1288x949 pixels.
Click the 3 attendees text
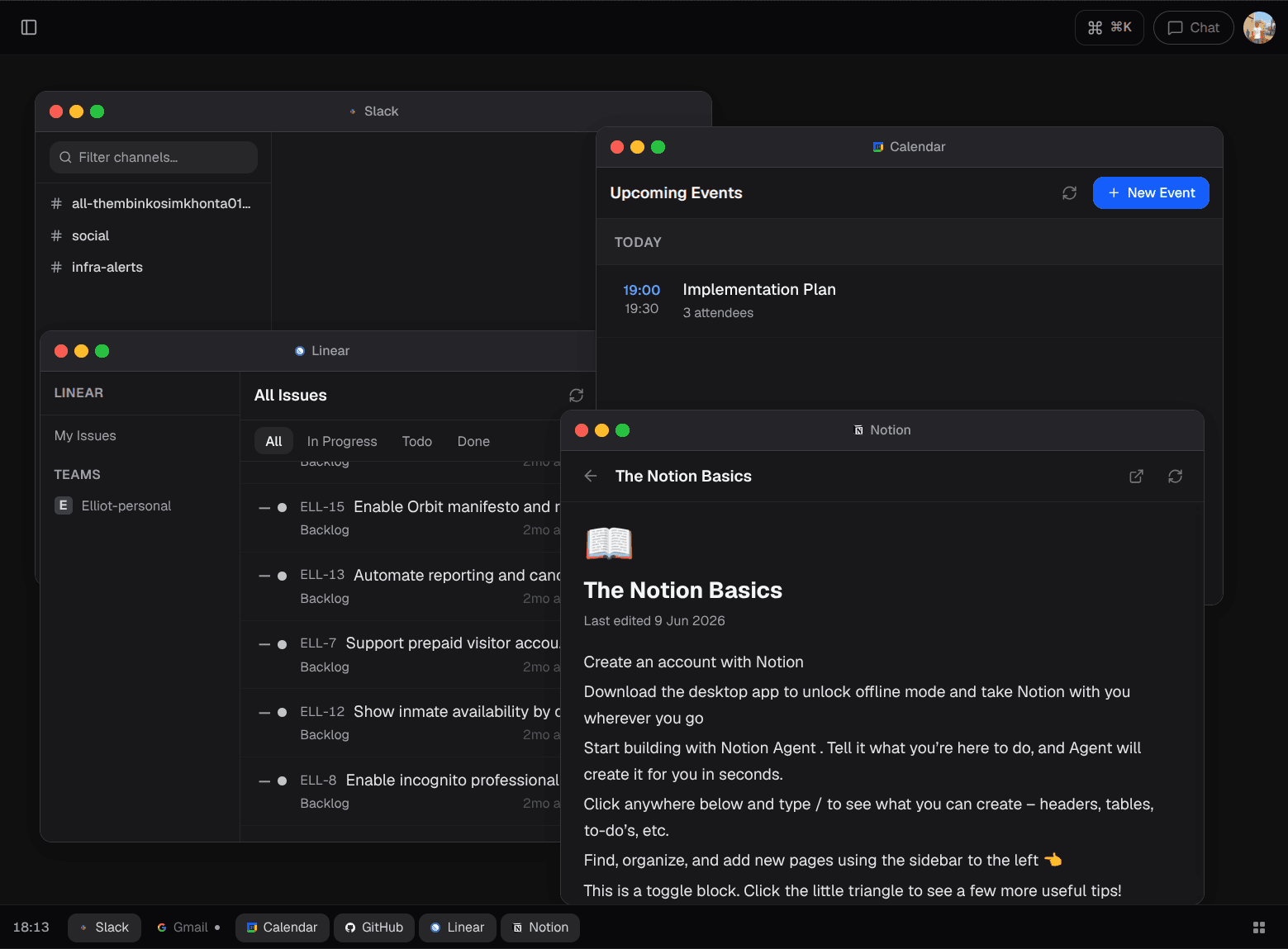[x=717, y=313]
